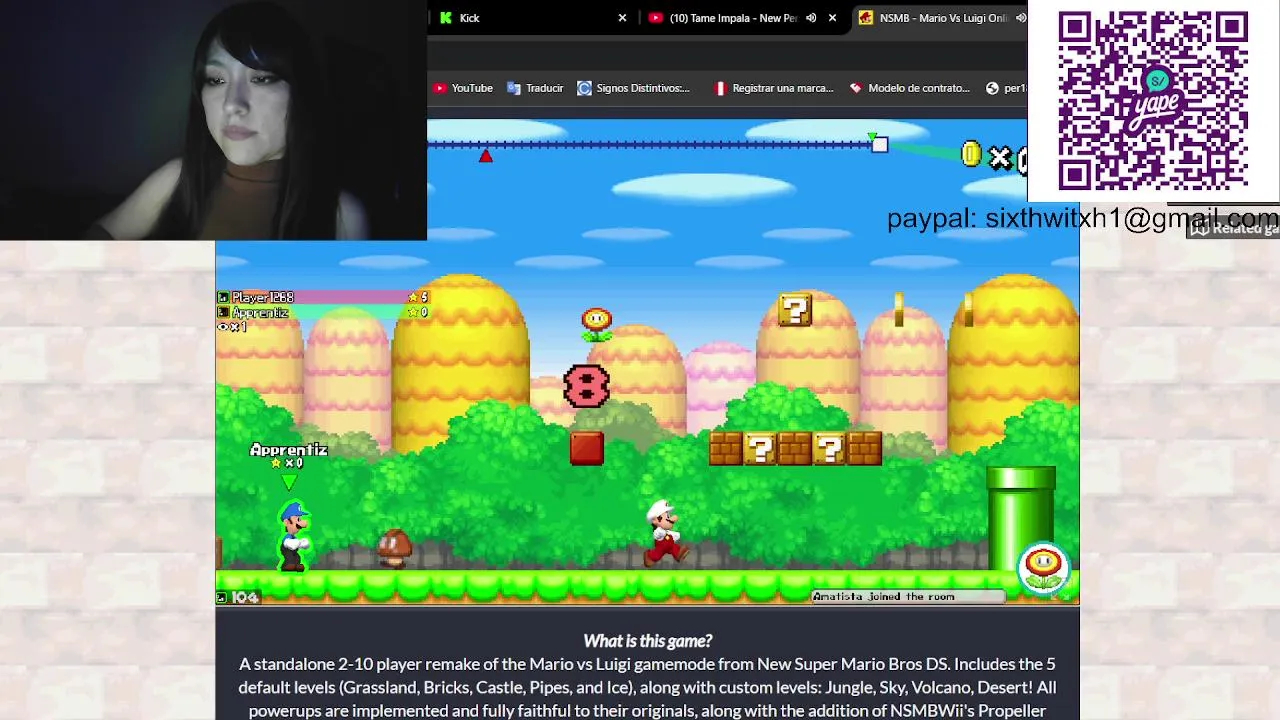Click the white square track marker
This screenshot has width=1280, height=720.
pos(879,145)
